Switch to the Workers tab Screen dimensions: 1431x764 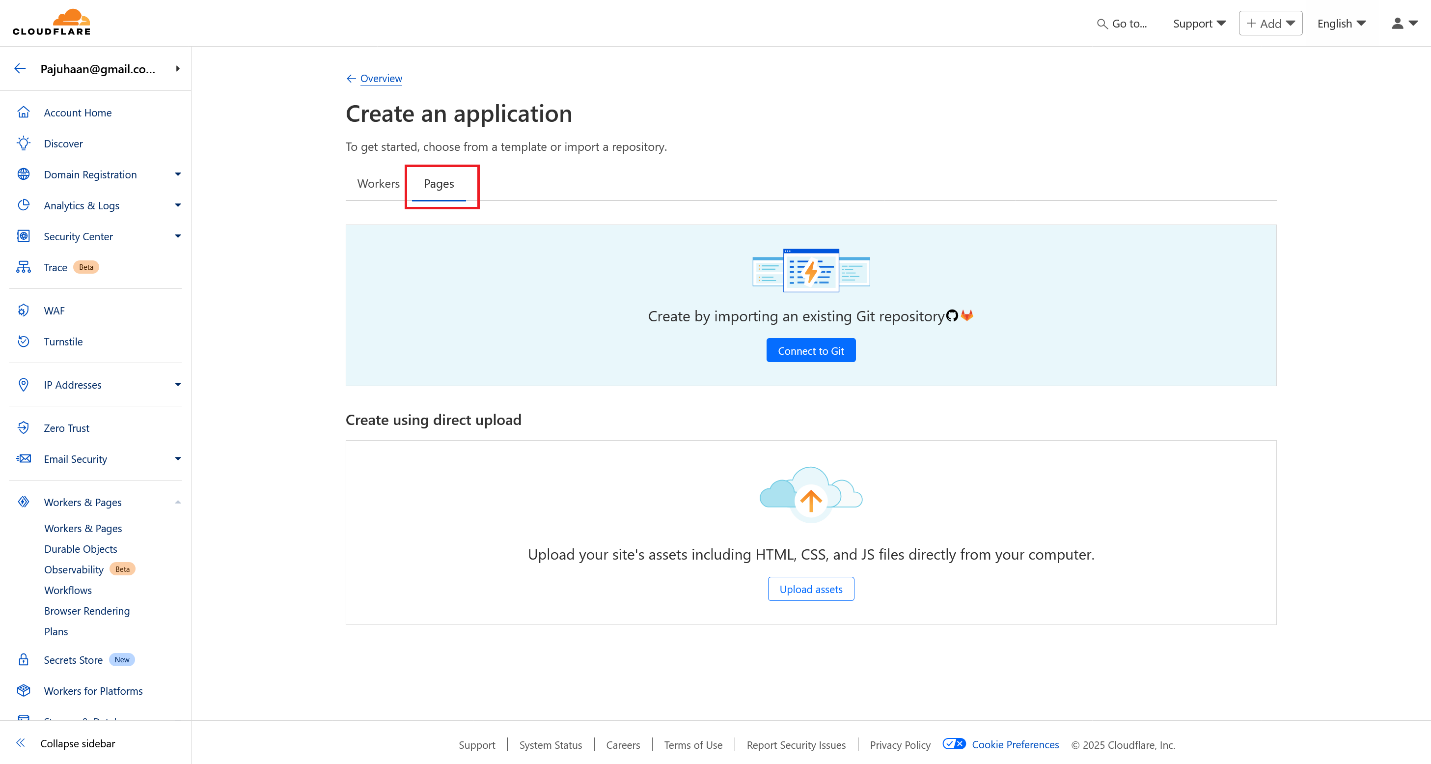tap(378, 184)
